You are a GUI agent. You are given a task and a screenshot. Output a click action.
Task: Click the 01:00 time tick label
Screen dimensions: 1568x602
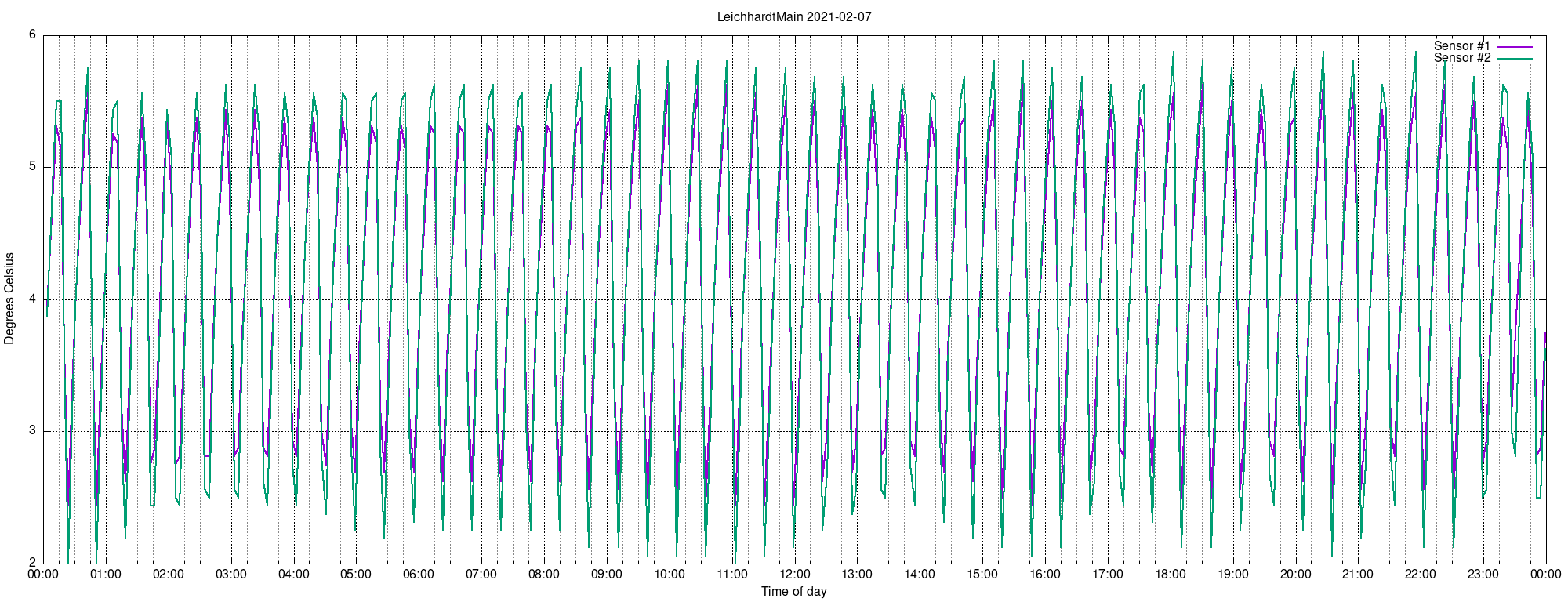pyautogui.click(x=106, y=575)
